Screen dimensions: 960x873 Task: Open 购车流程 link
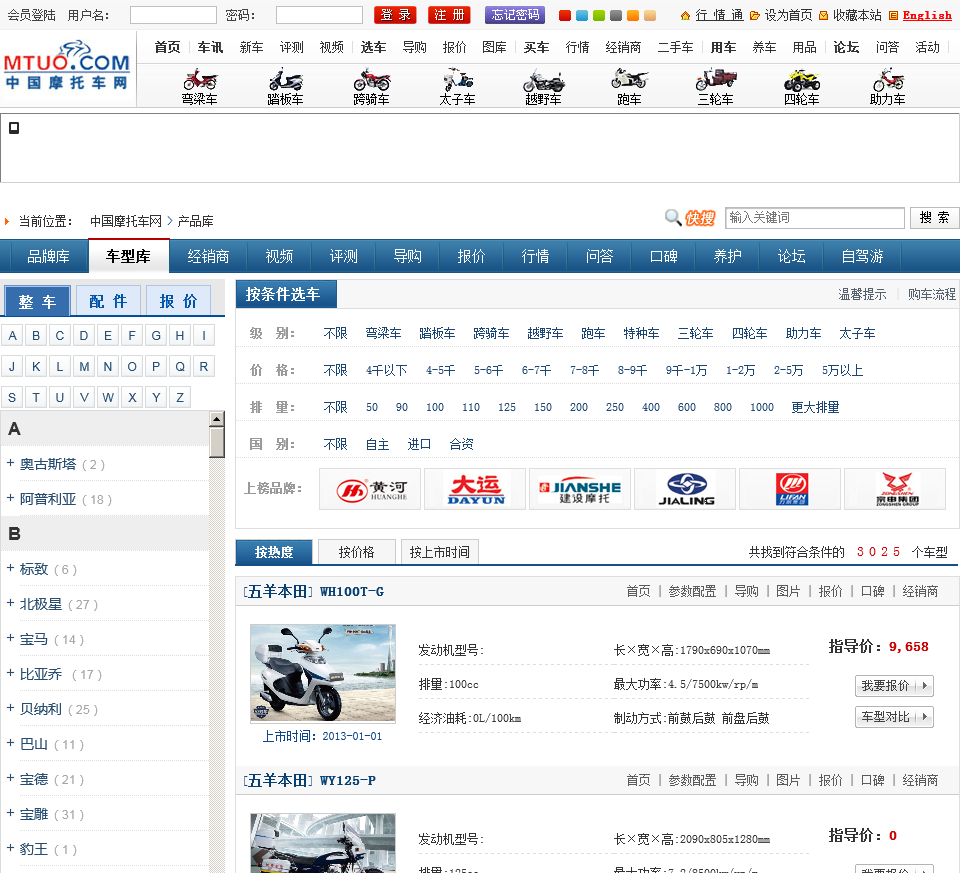[931, 294]
